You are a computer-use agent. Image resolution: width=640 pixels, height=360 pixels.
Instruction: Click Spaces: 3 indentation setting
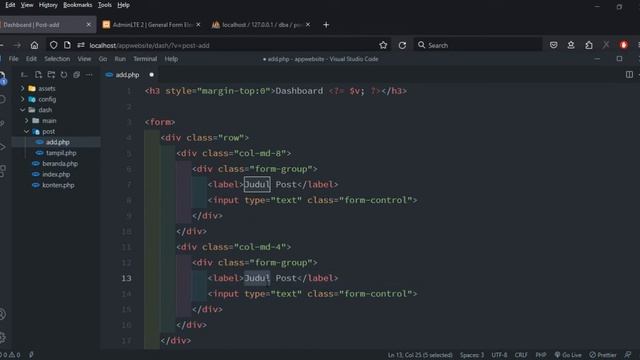coord(472,355)
